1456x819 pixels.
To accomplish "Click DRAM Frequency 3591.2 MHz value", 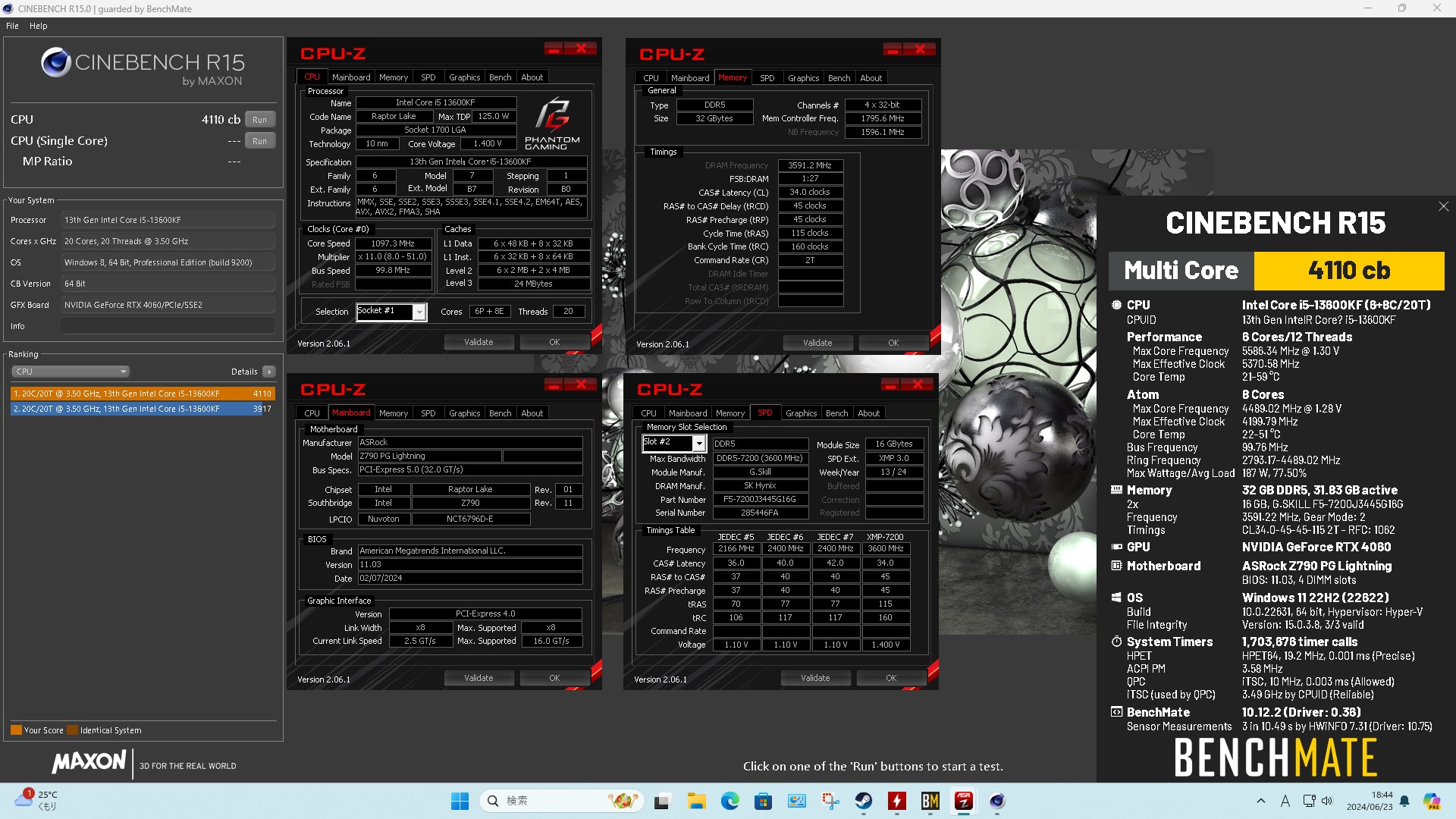I will pos(810,165).
